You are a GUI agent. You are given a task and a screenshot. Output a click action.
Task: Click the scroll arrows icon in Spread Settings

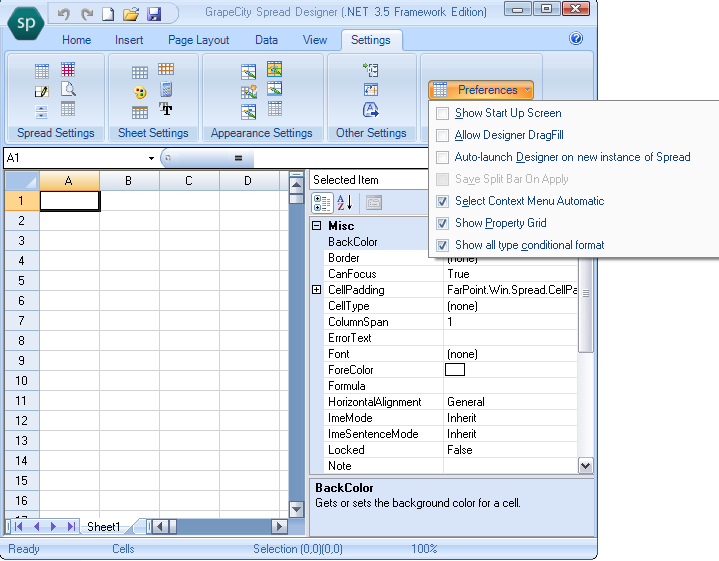[42, 111]
